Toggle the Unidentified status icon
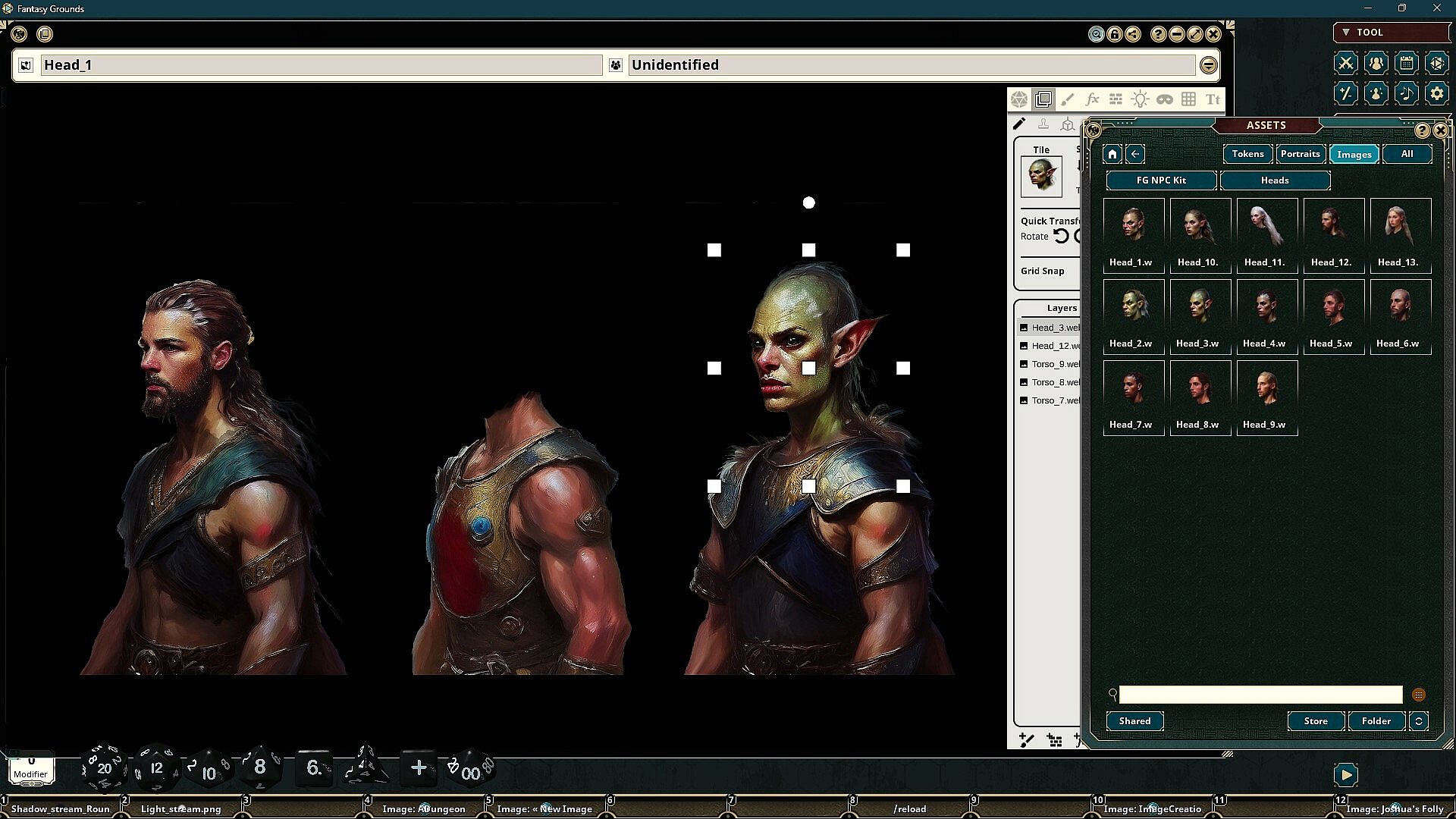This screenshot has width=1456, height=819. pos(615,65)
